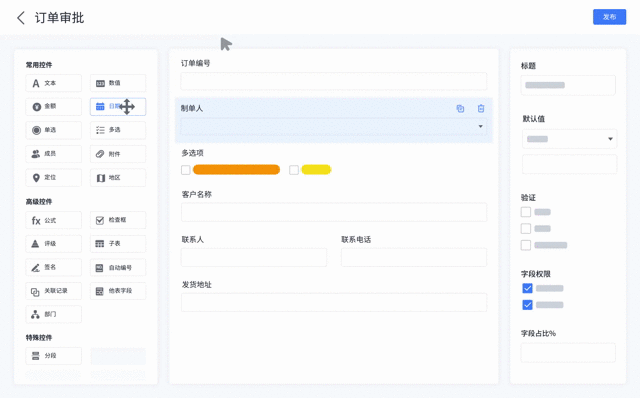The image size is (640, 398).
Task: Click the 发布 publish button
Action: coord(609,17)
